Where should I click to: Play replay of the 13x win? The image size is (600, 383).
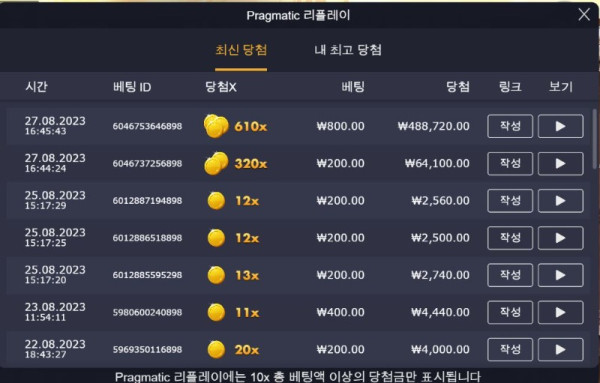(561, 275)
